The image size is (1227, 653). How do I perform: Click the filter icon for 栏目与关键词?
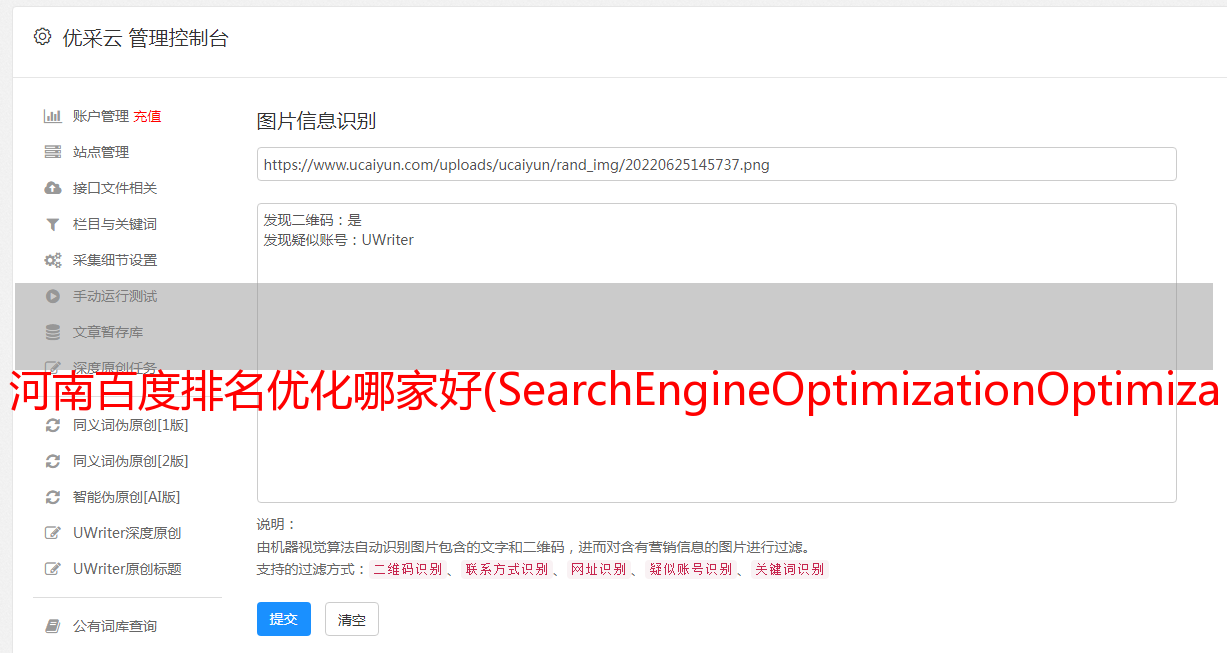[53, 224]
